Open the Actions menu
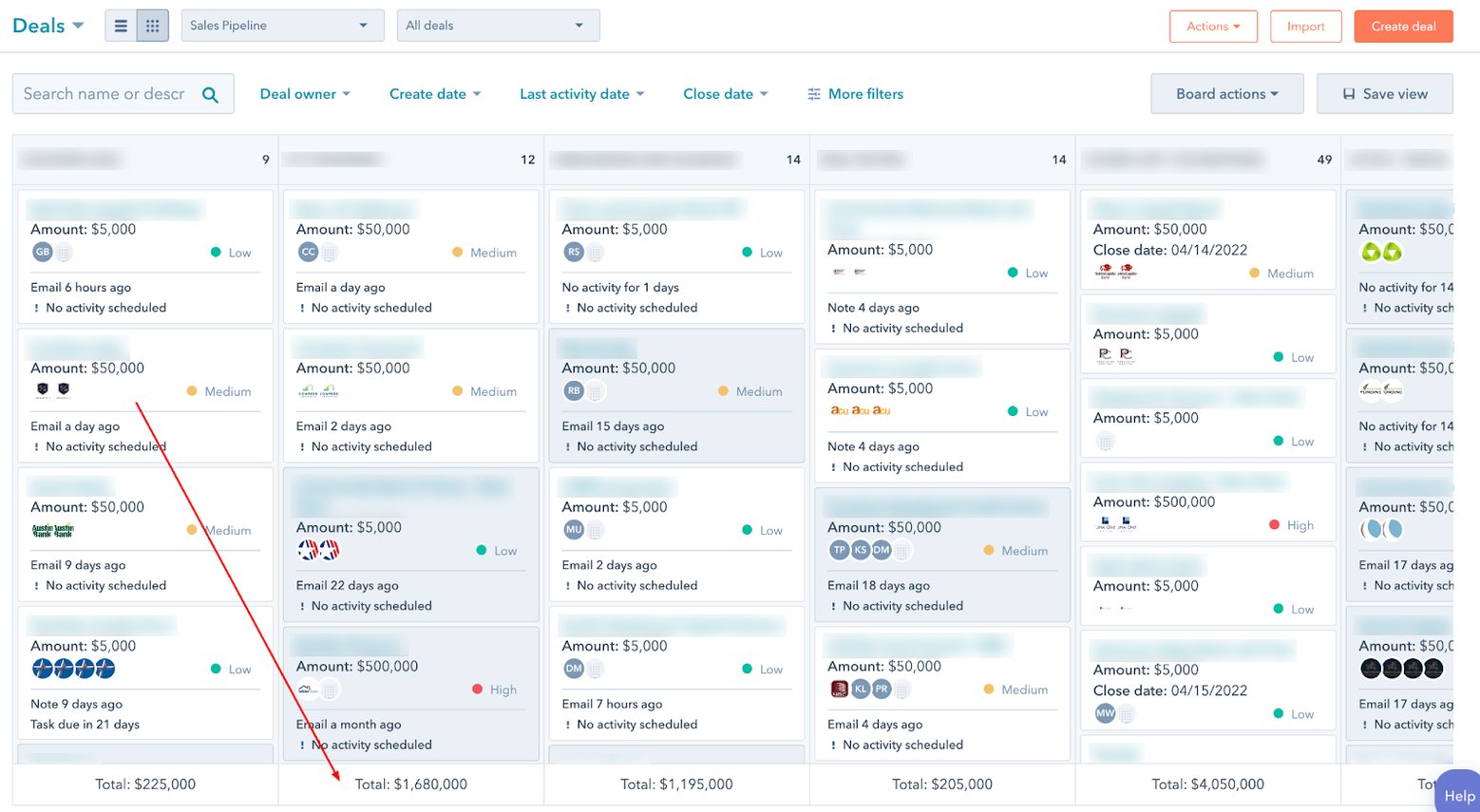Image resolution: width=1480 pixels, height=812 pixels. click(x=1213, y=26)
